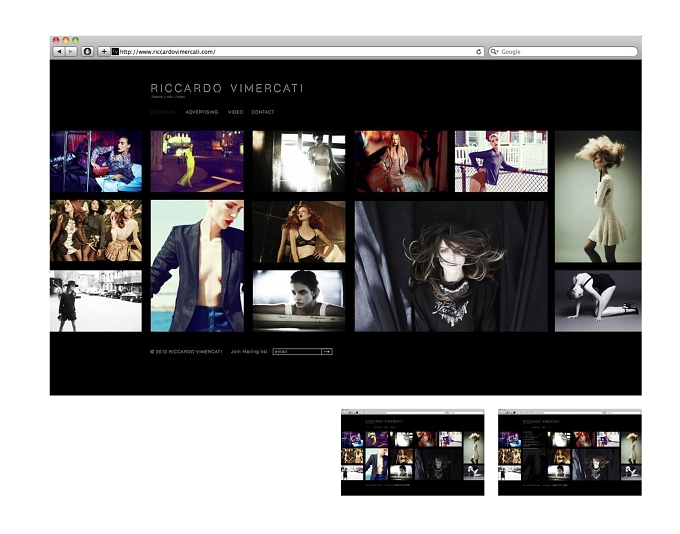Open the photo of woman in yellow dress
Image resolution: width=680 pixels, height=534 pixels.
[x=197, y=161]
